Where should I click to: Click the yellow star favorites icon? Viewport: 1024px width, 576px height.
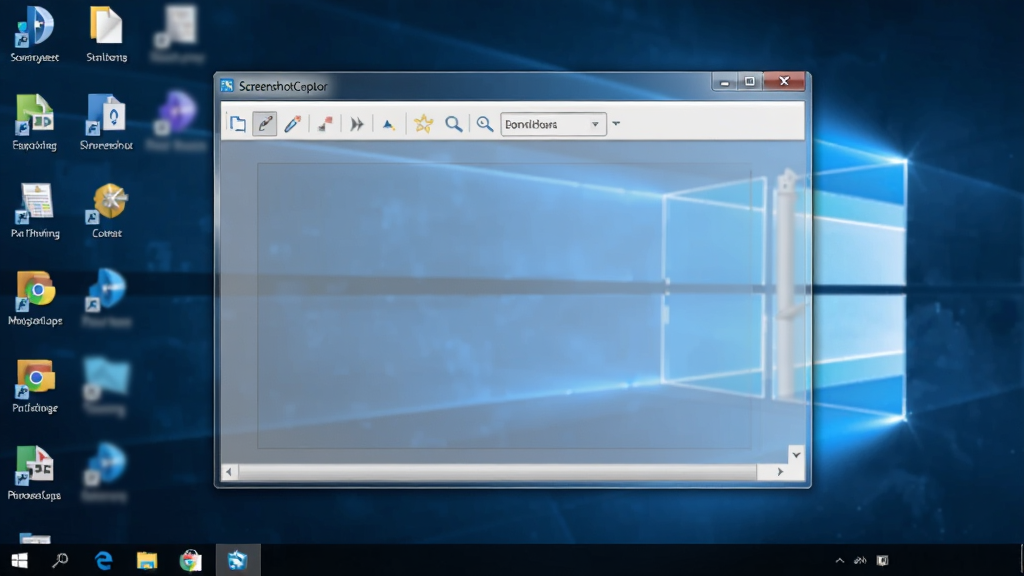[423, 123]
